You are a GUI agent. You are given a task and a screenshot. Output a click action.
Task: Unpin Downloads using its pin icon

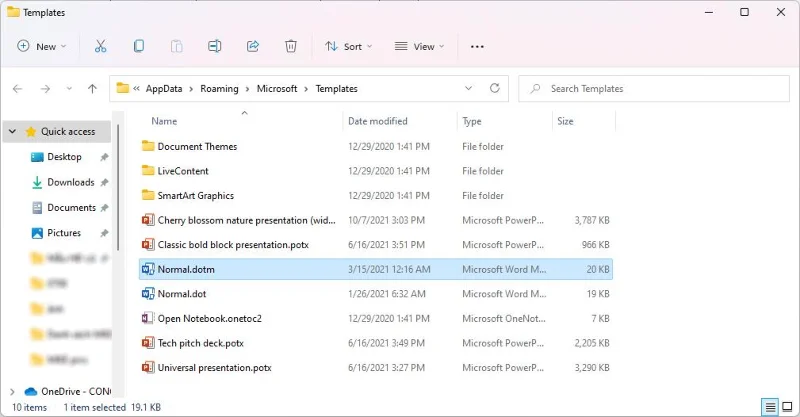[104, 182]
